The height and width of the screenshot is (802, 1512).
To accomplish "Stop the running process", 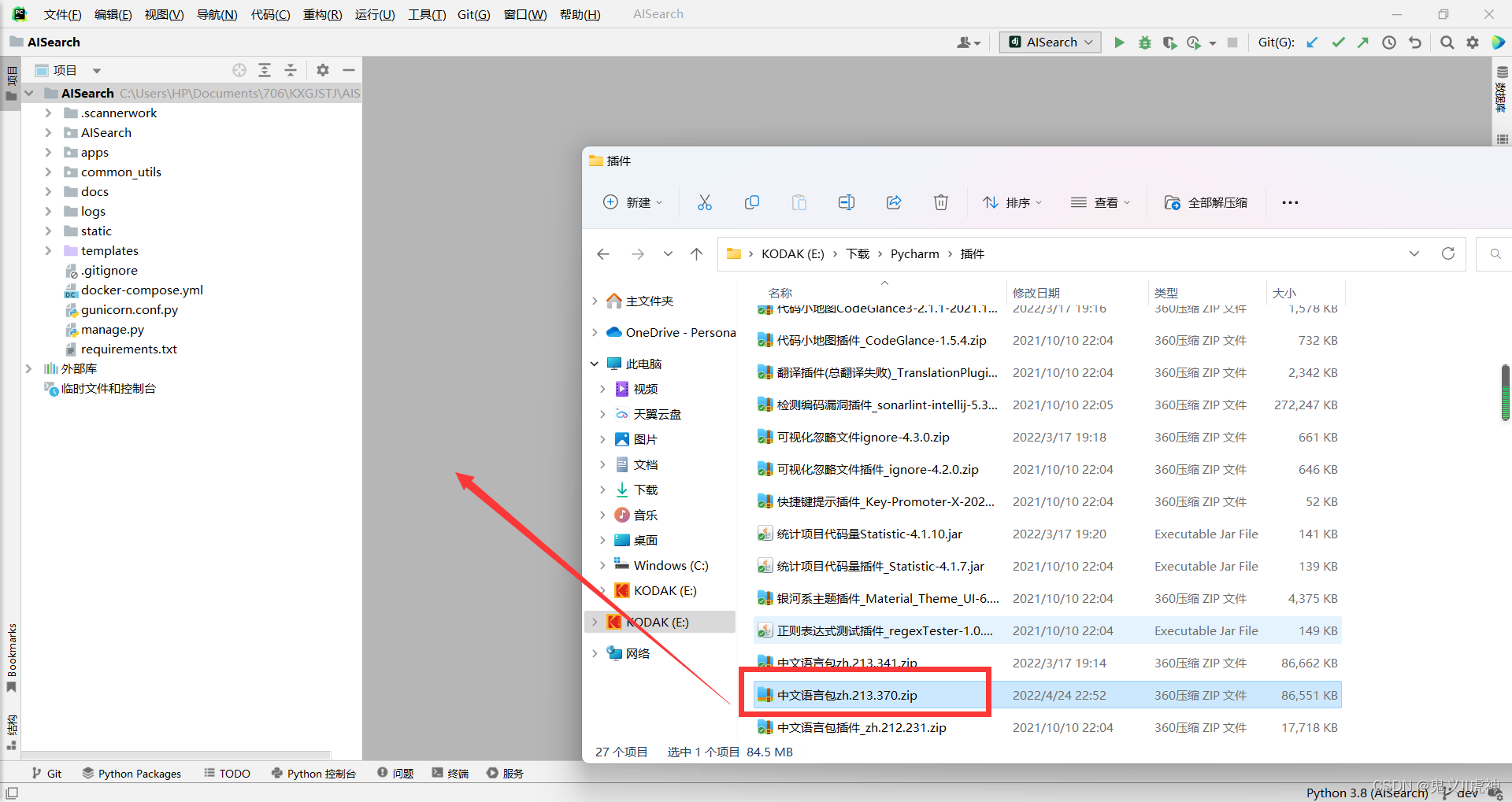I will point(1232,43).
